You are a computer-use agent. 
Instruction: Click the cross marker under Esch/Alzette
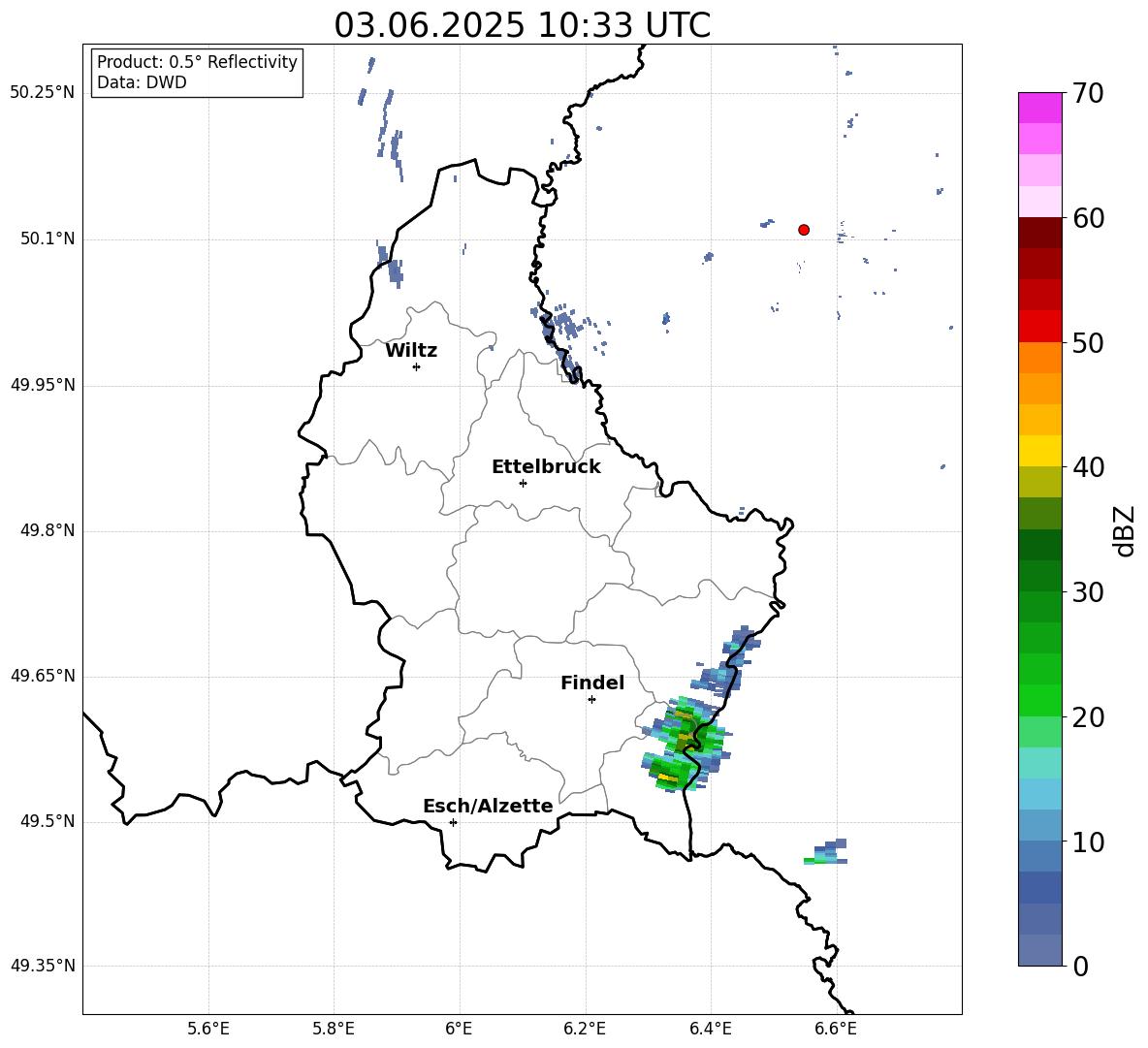pyautogui.click(x=453, y=822)
